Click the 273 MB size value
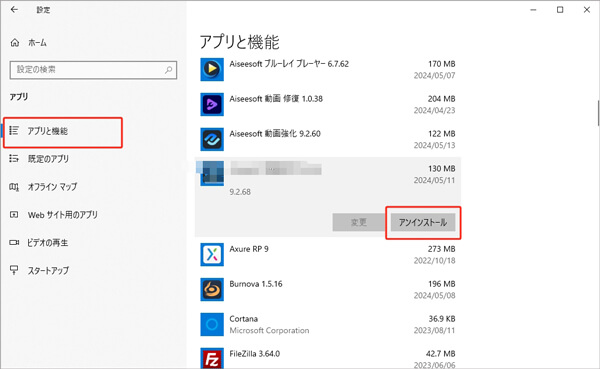This screenshot has height=369, width=600. pyautogui.click(x=442, y=249)
